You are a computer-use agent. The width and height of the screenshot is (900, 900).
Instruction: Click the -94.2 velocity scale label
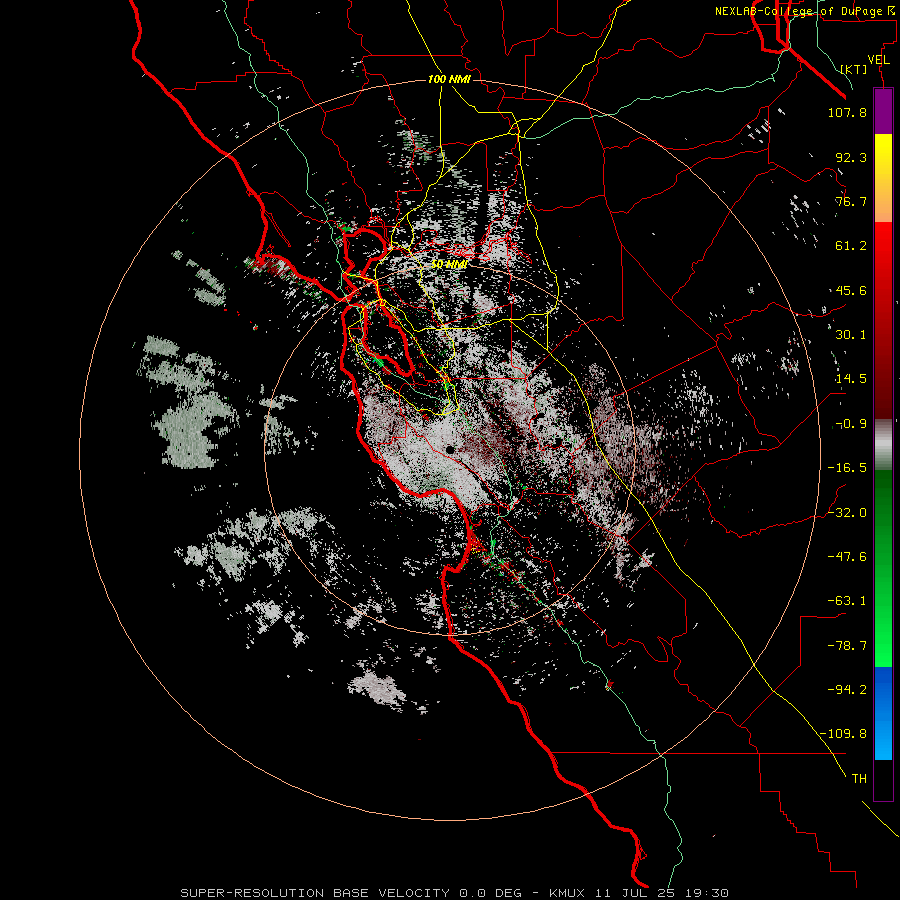point(847,690)
